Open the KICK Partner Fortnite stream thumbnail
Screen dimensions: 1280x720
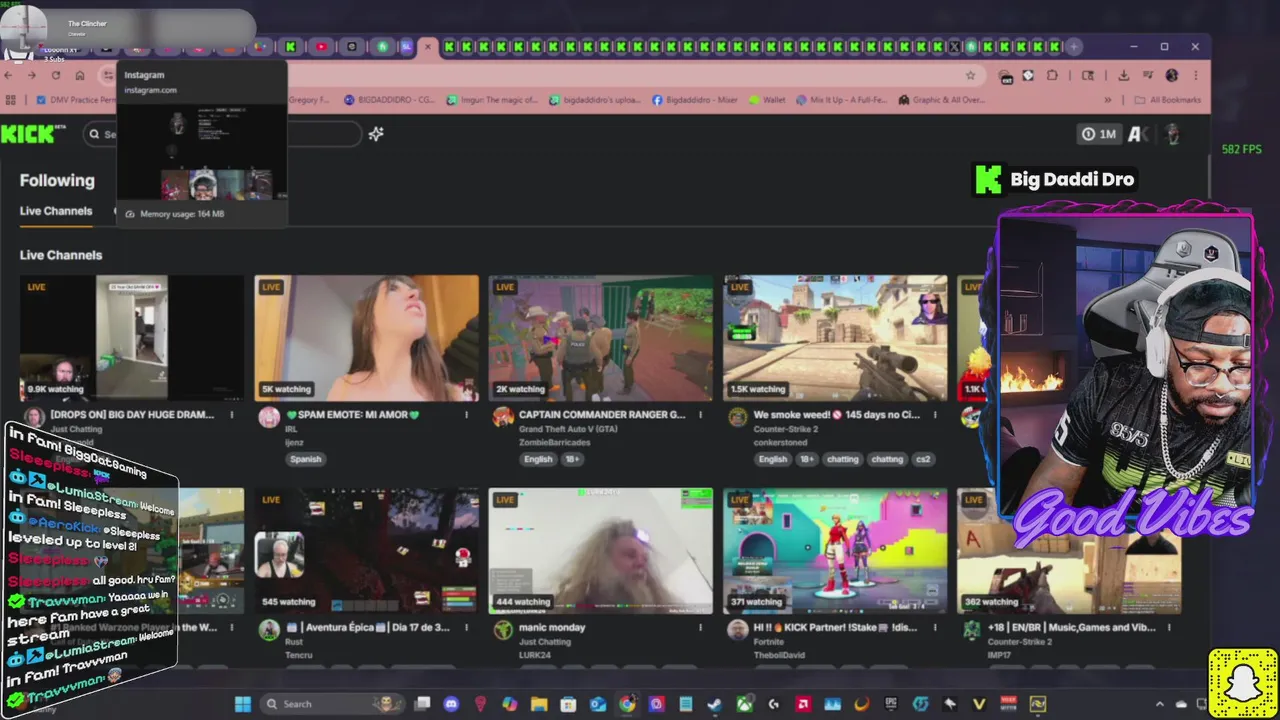tap(835, 550)
